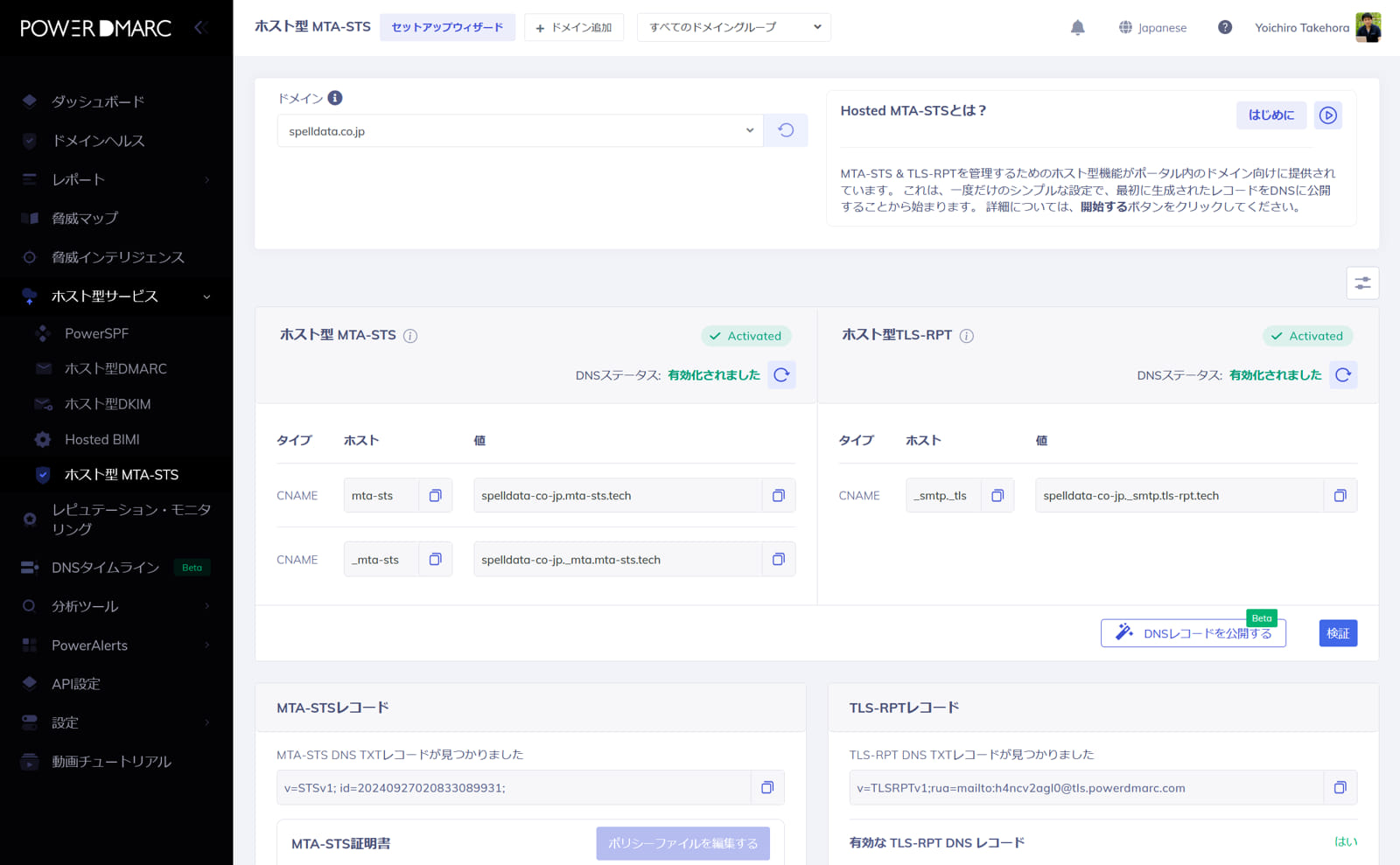Viewport: 1400px width, 865px height.
Task: Copy the _smtp._tls host name
Action: click(x=997, y=495)
